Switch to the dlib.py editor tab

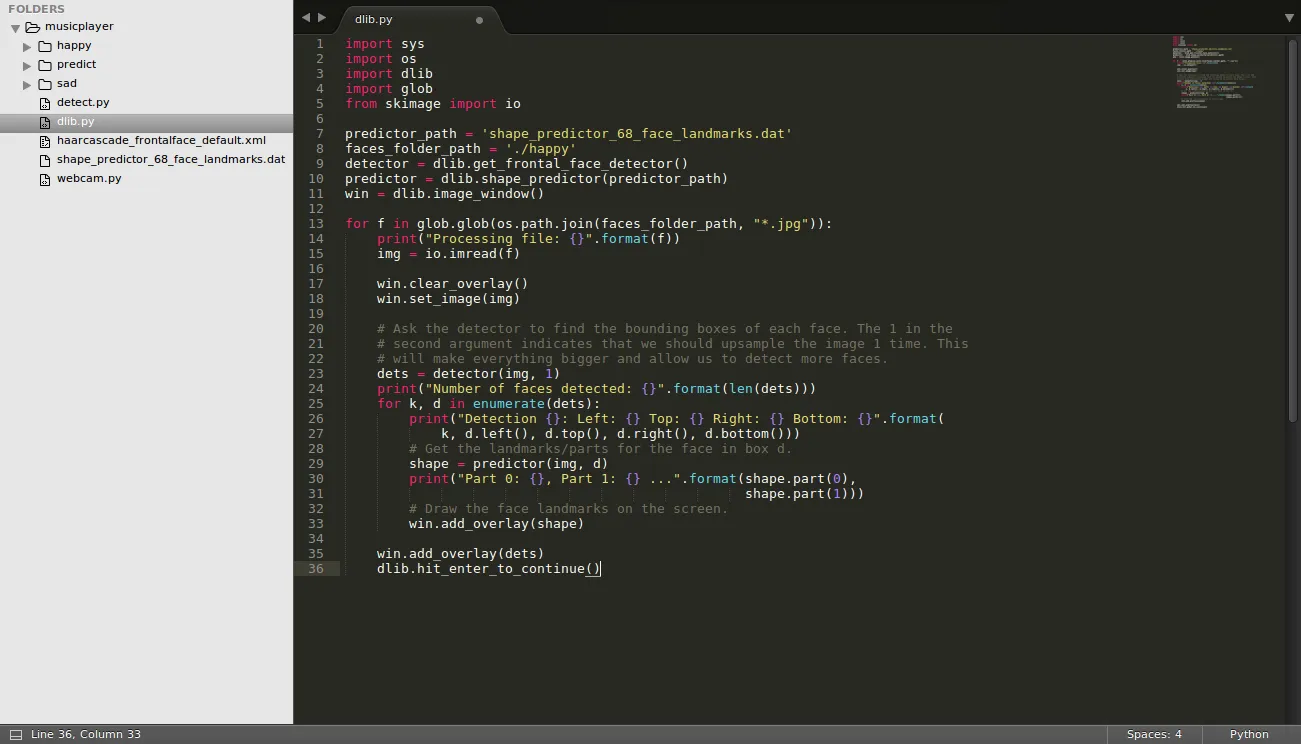click(418, 20)
